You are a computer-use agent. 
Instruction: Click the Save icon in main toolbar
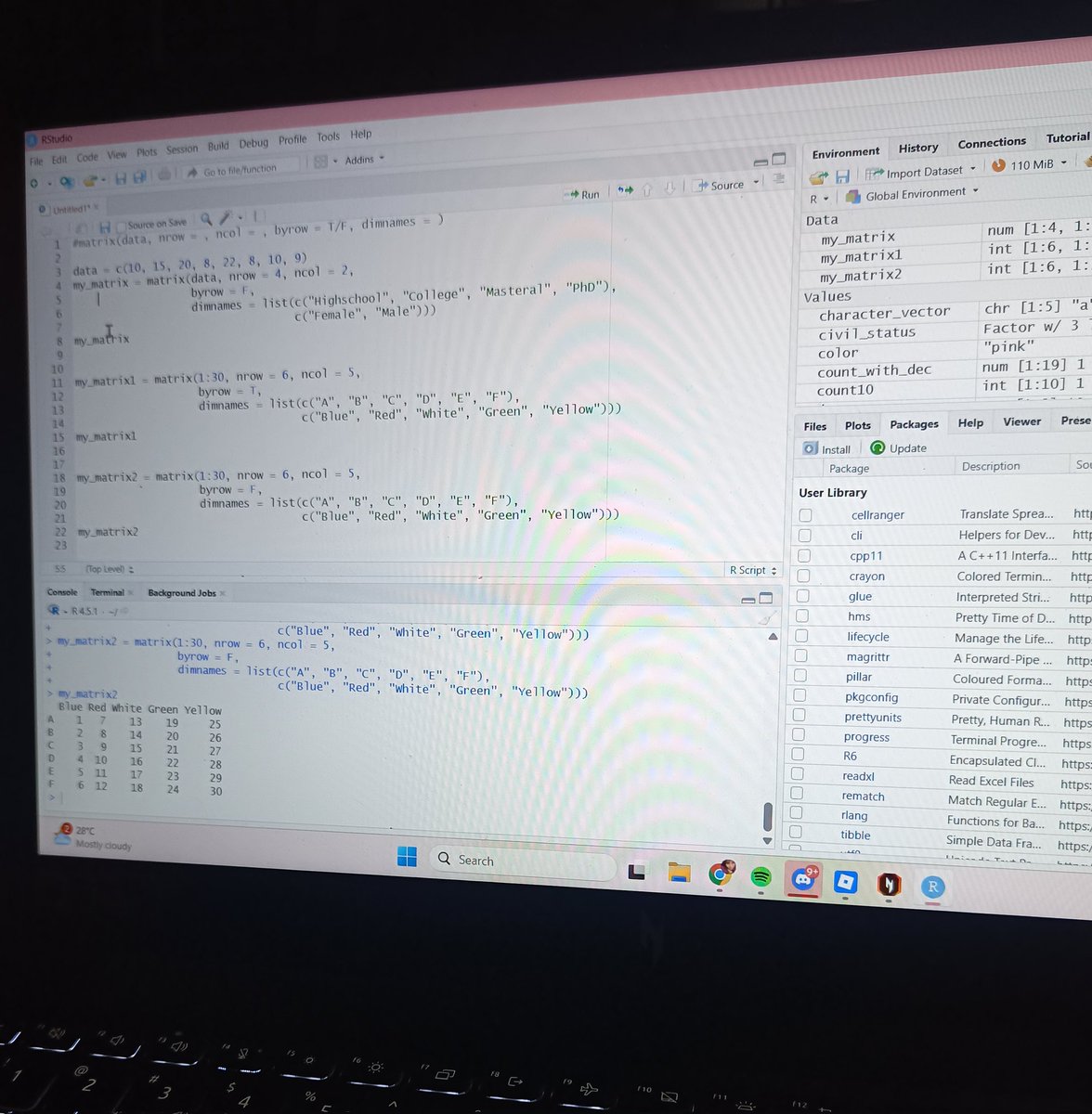pos(121,177)
